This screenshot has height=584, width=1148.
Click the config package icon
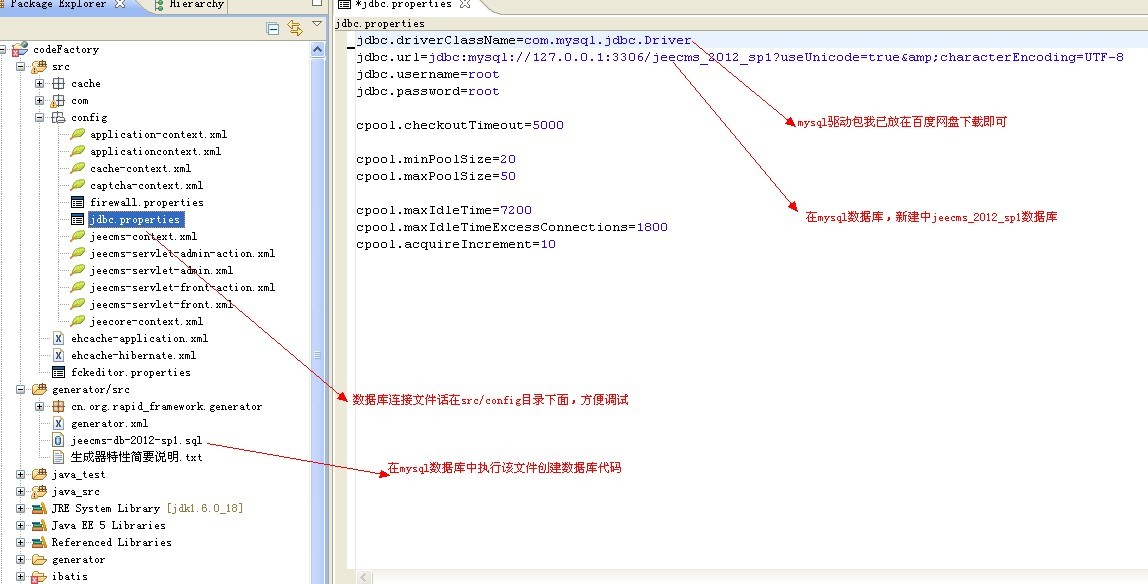pyautogui.click(x=58, y=117)
